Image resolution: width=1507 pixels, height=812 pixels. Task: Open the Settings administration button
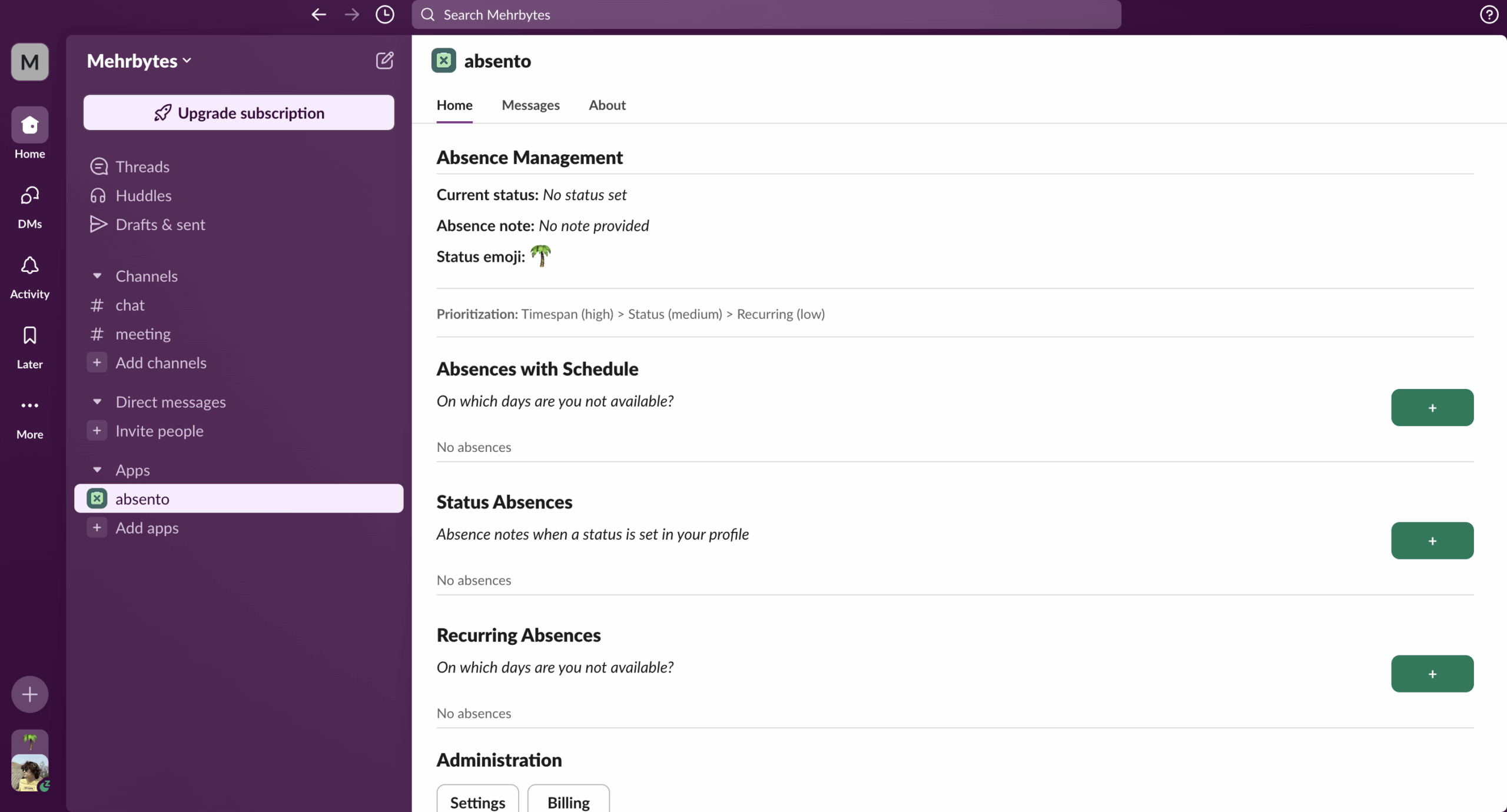(x=477, y=801)
